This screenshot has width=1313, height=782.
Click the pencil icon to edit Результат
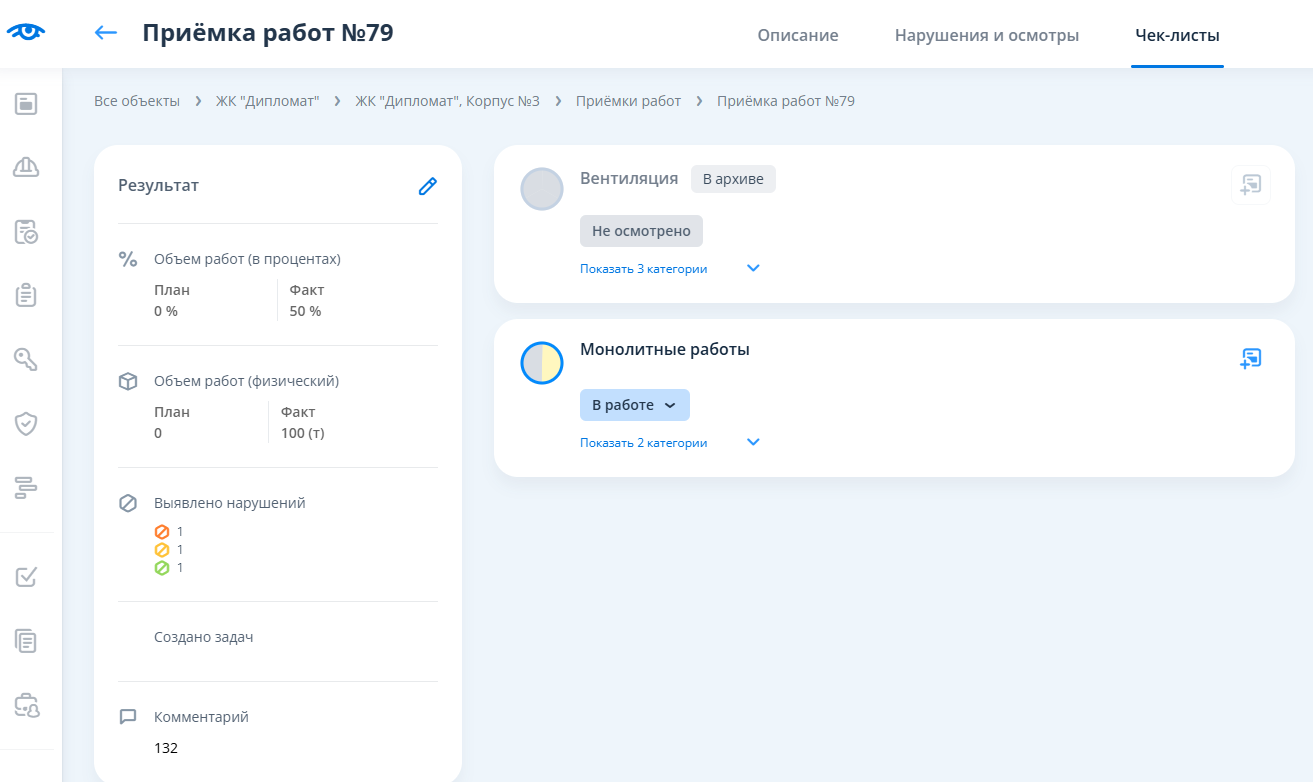[x=427, y=186]
